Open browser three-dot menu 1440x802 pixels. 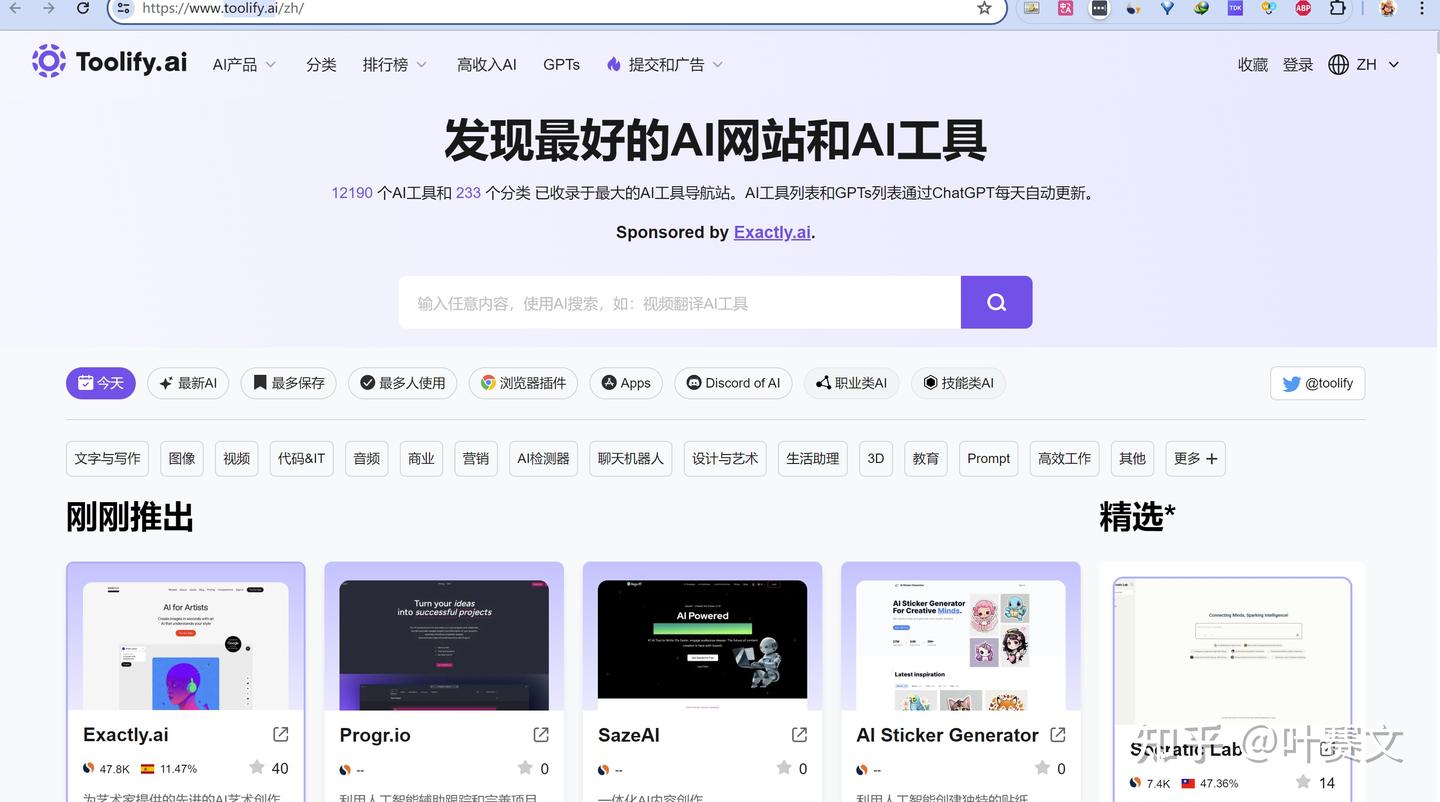tap(1423, 8)
